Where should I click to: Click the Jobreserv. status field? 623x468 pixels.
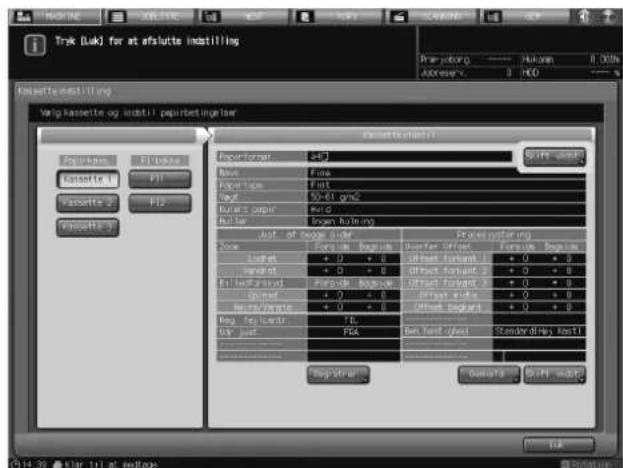469,73
